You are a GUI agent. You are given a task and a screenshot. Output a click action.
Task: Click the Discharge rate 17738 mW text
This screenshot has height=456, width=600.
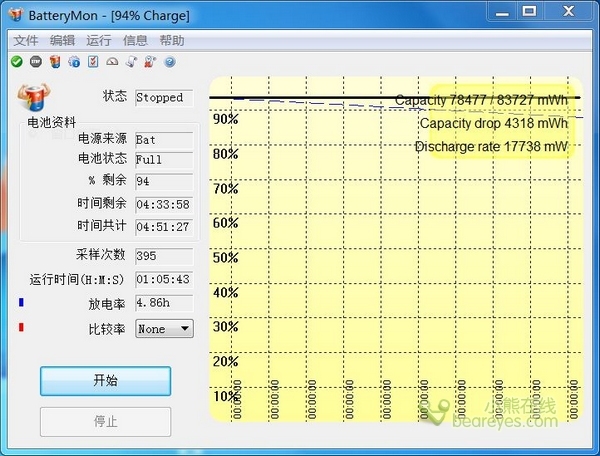pos(491,147)
